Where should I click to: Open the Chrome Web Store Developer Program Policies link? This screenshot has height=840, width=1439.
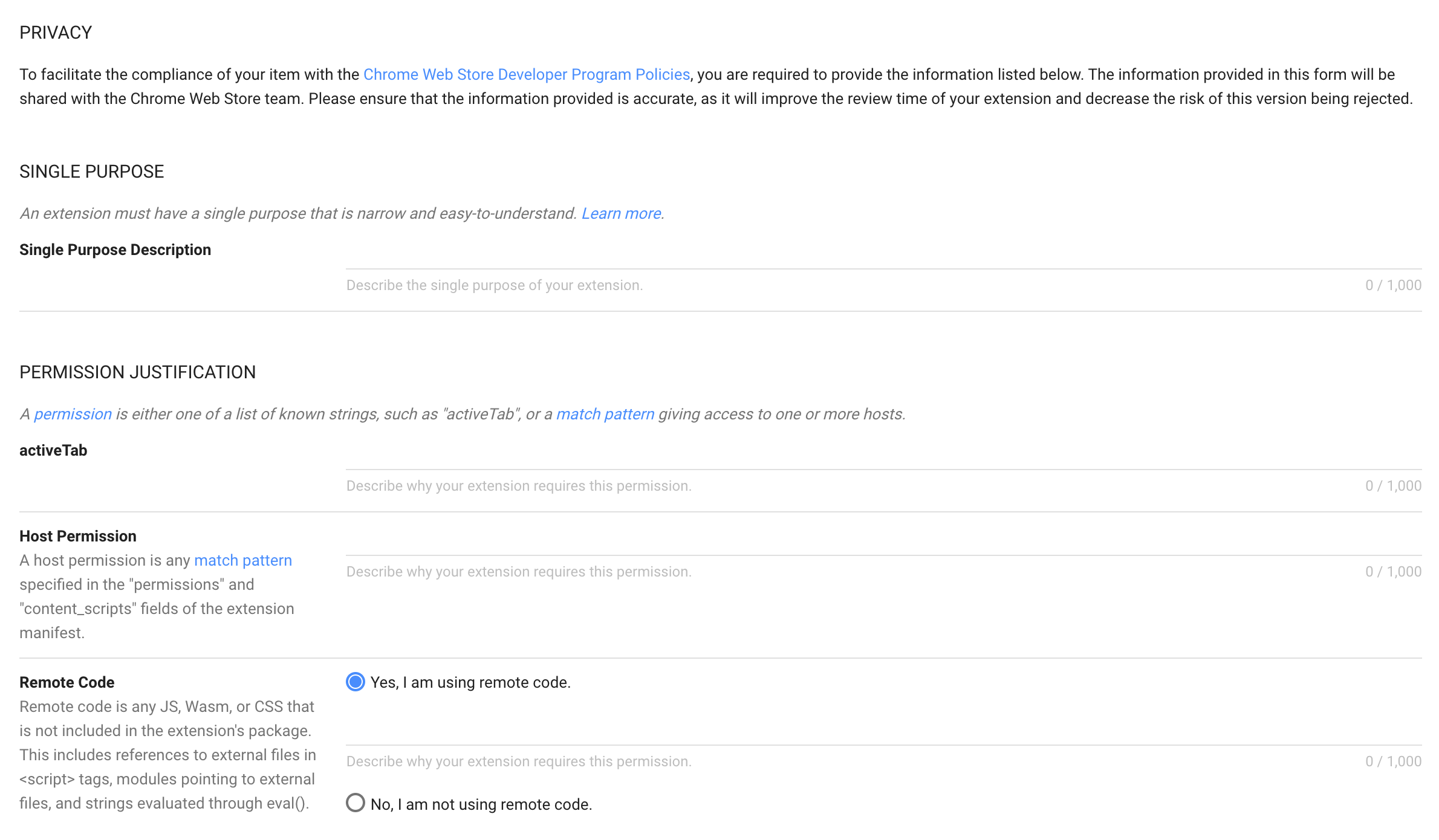pyautogui.click(x=526, y=74)
